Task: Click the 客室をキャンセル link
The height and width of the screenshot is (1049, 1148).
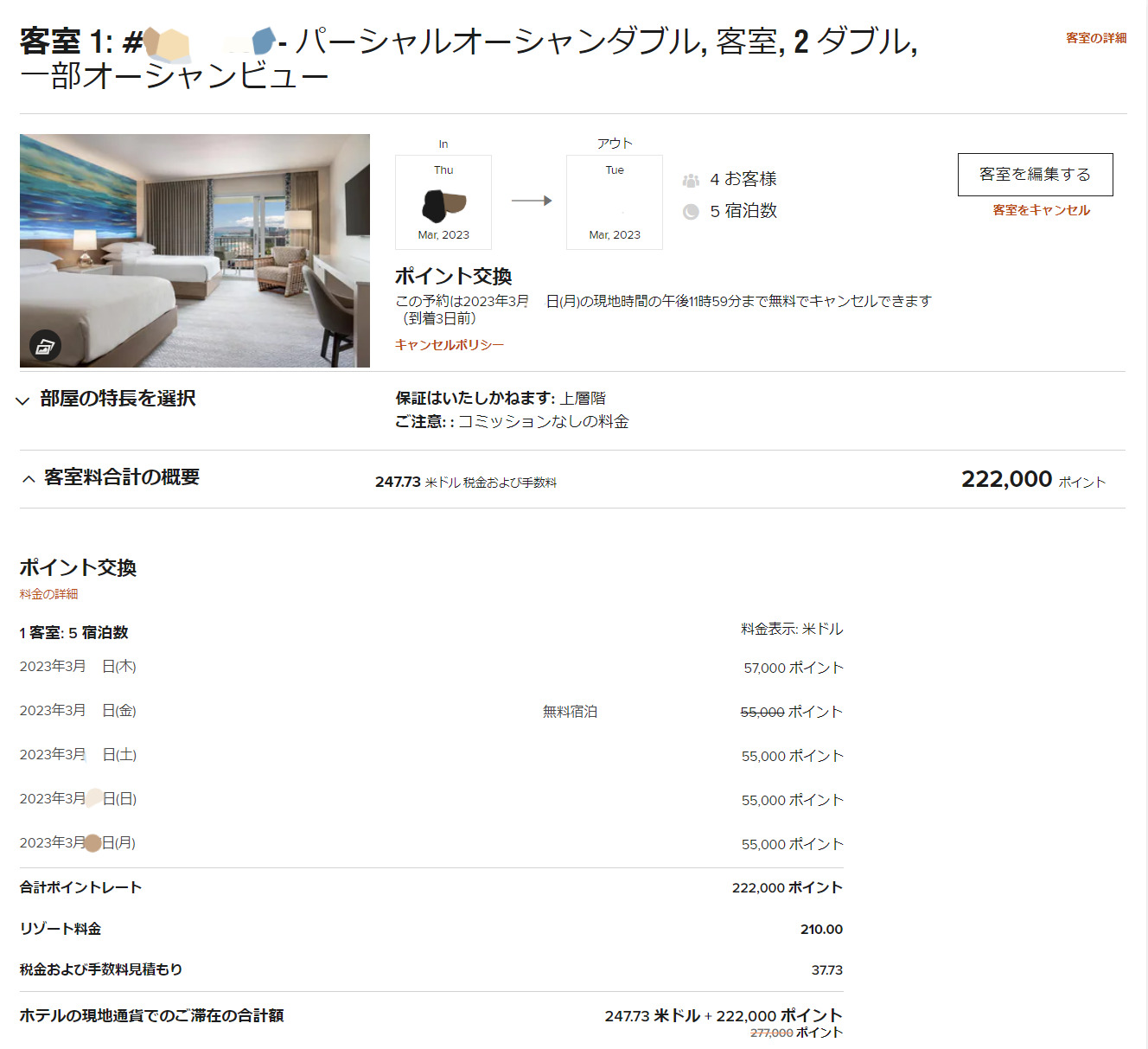Action: (1041, 210)
